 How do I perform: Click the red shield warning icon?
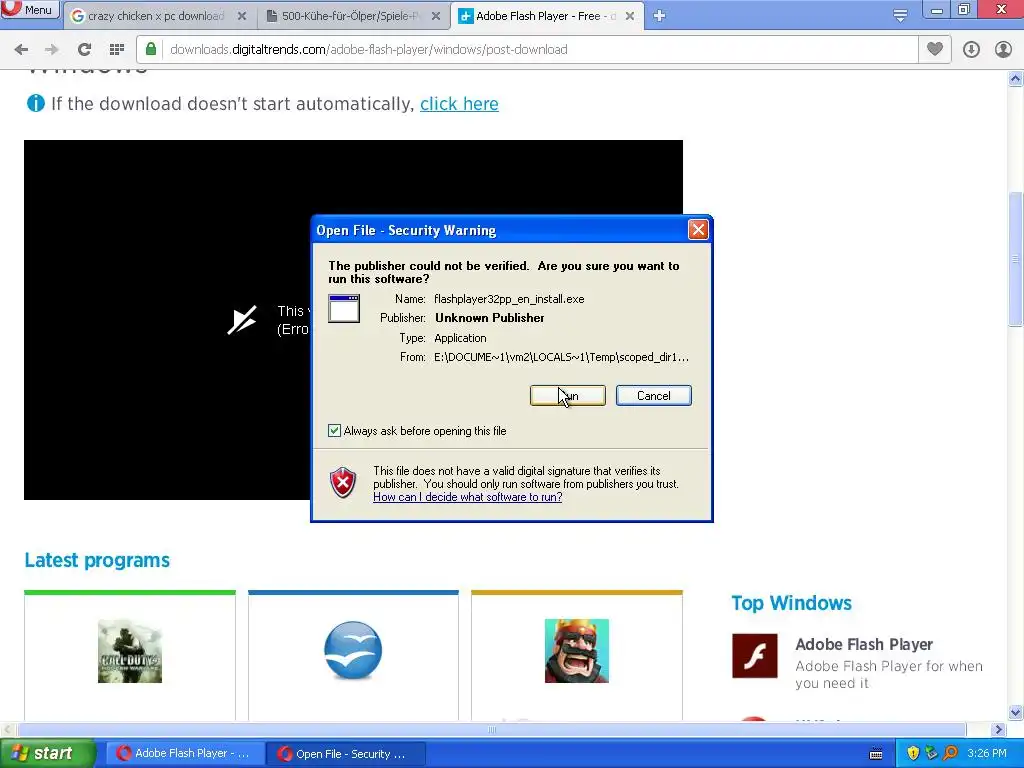344,483
